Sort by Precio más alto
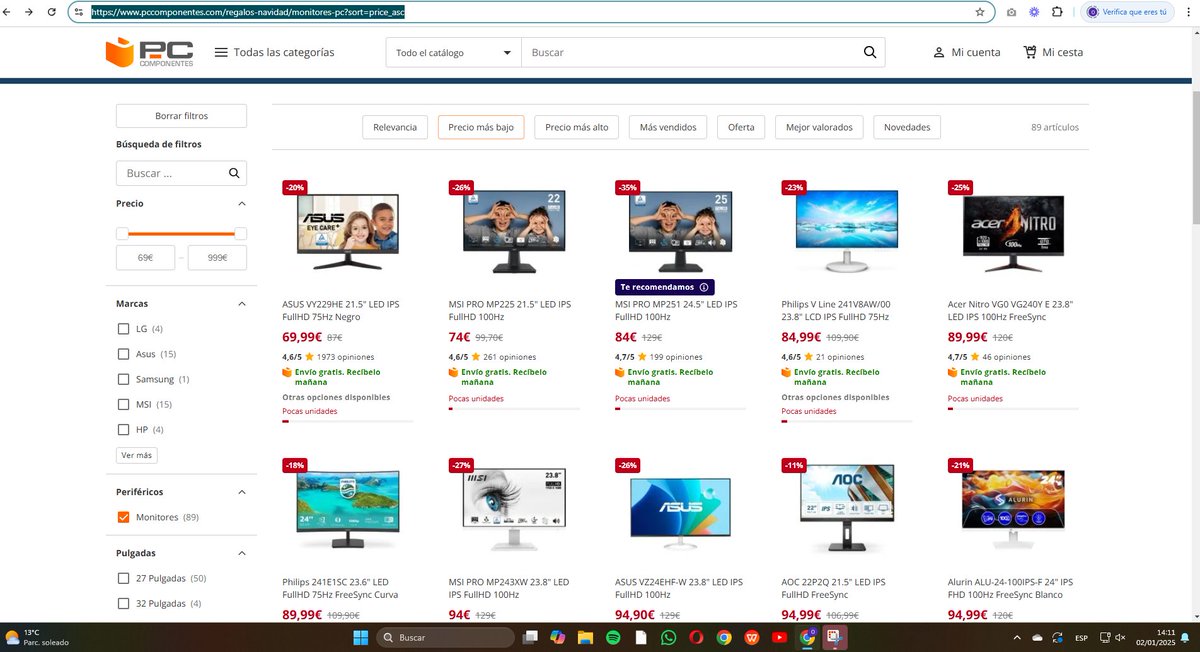The image size is (1200, 652). [x=577, y=127]
